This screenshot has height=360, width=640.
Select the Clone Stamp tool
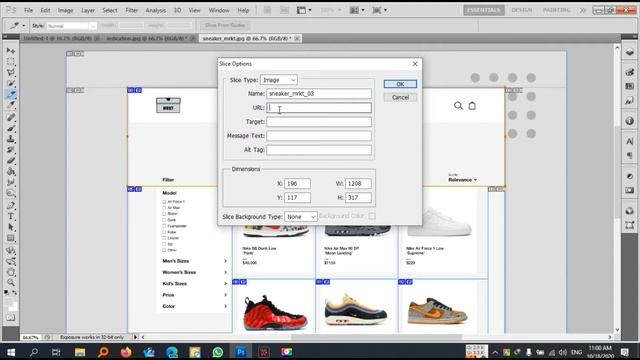point(11,139)
